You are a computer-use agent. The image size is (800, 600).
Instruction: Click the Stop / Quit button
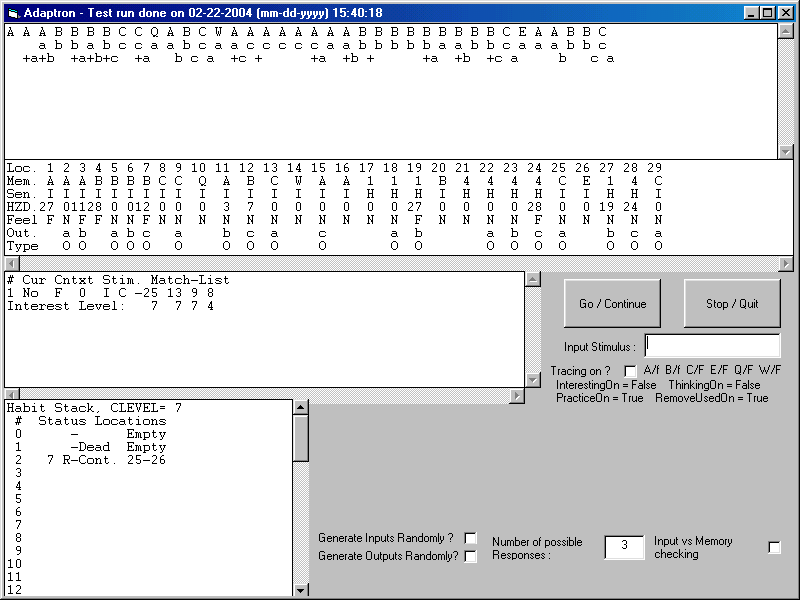pyautogui.click(x=732, y=304)
